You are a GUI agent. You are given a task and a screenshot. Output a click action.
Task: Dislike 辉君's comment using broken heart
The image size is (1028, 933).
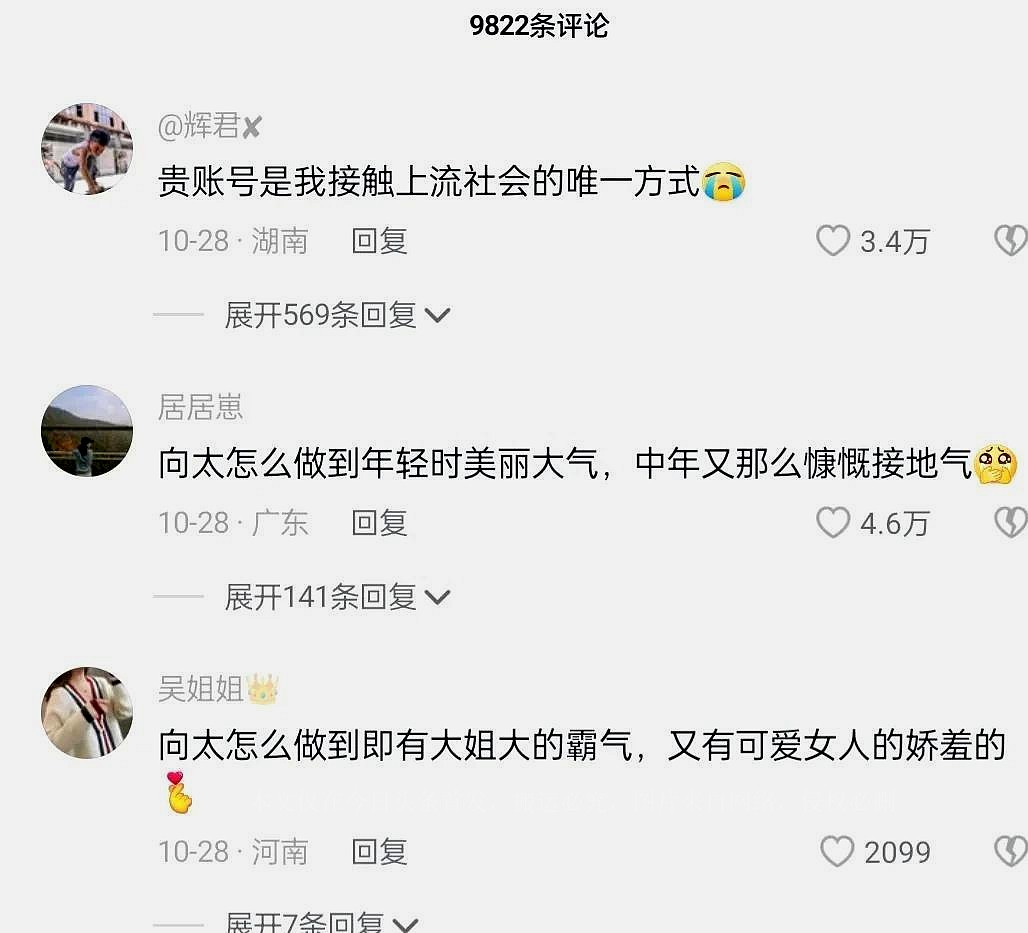click(1012, 241)
